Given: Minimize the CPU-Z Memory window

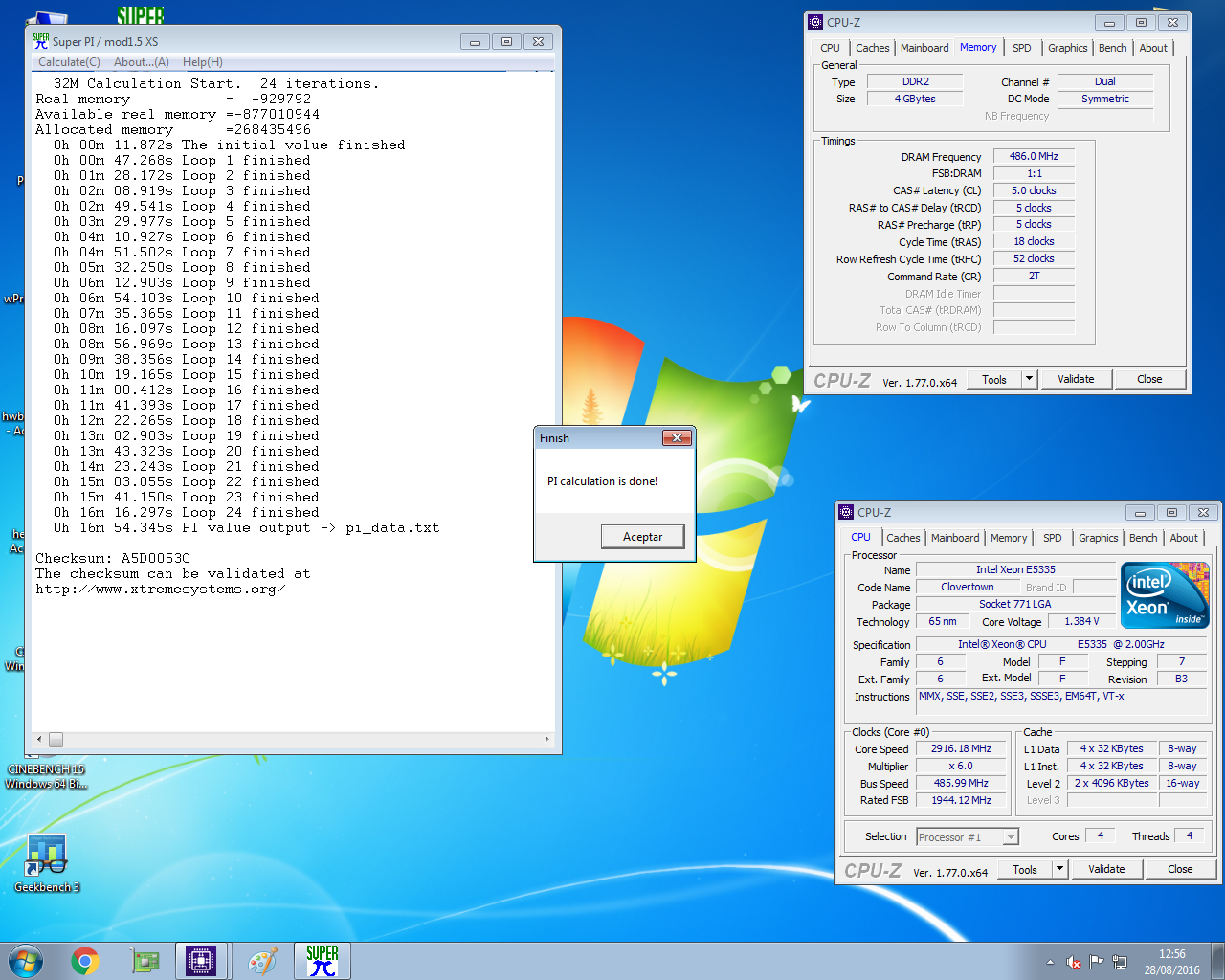Looking at the screenshot, I should click(x=1109, y=22).
